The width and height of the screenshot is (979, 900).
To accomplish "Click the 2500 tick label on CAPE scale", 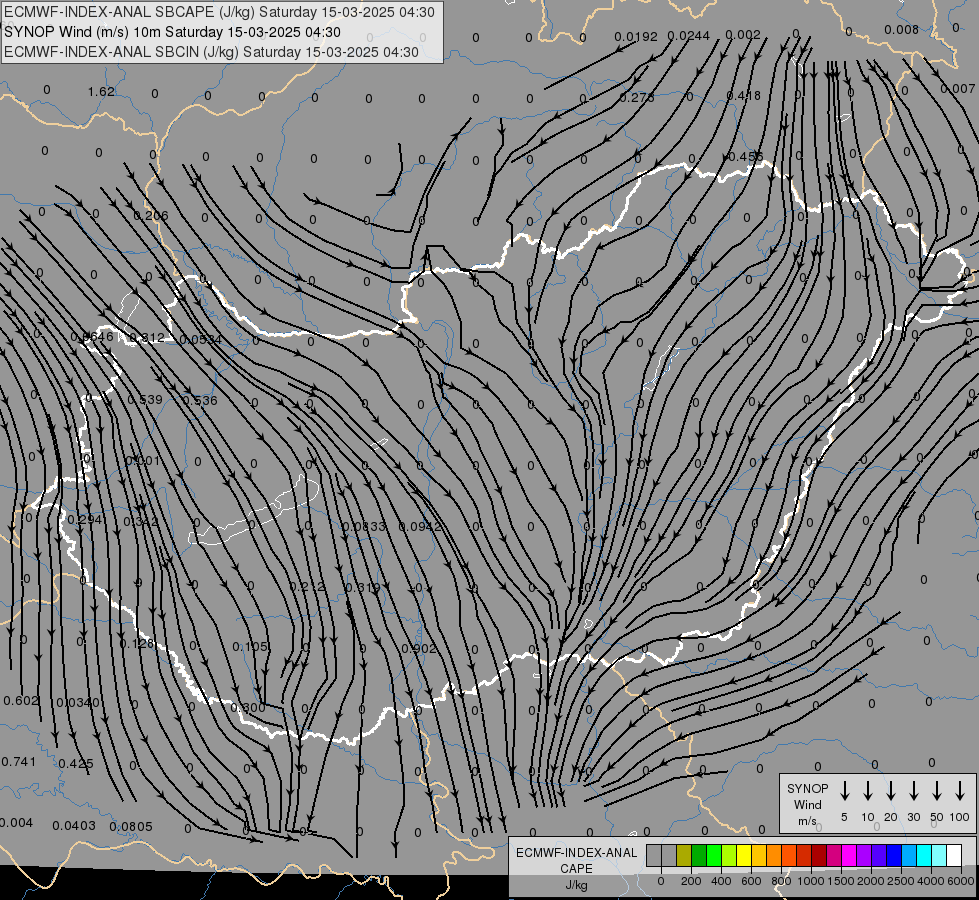I will tap(900, 881).
